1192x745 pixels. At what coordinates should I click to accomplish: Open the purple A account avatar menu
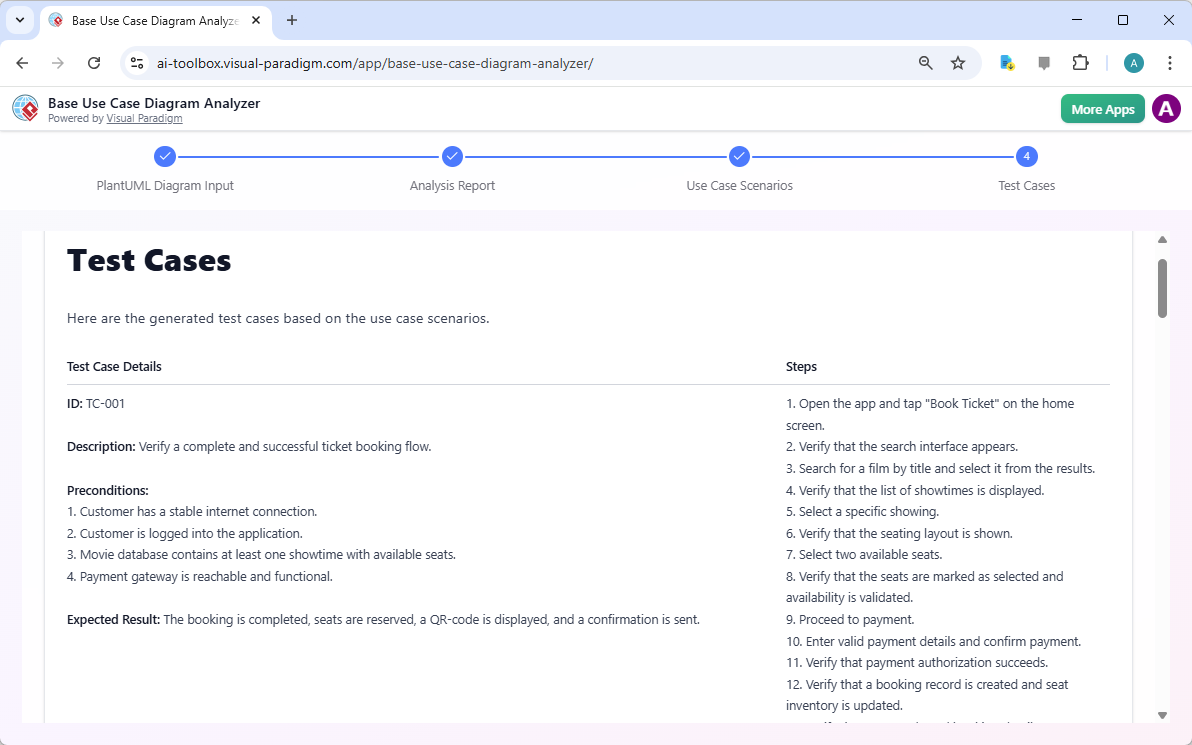[x=1166, y=108]
